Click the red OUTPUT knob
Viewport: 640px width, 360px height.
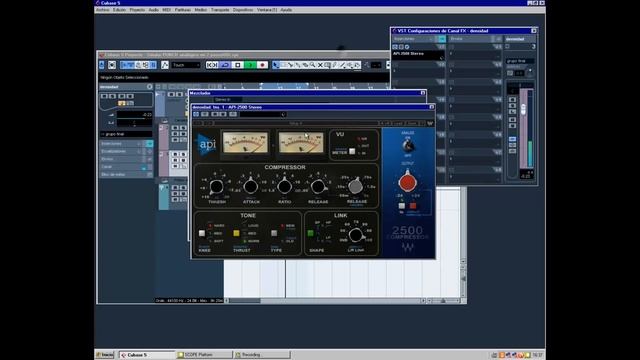[x=407, y=182]
